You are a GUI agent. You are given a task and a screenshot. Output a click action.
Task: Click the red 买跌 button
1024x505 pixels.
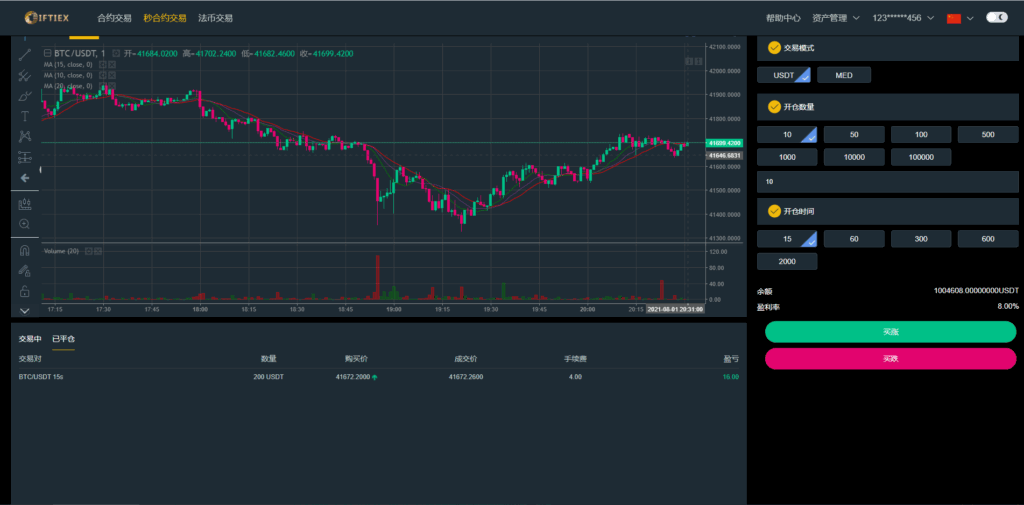890,359
